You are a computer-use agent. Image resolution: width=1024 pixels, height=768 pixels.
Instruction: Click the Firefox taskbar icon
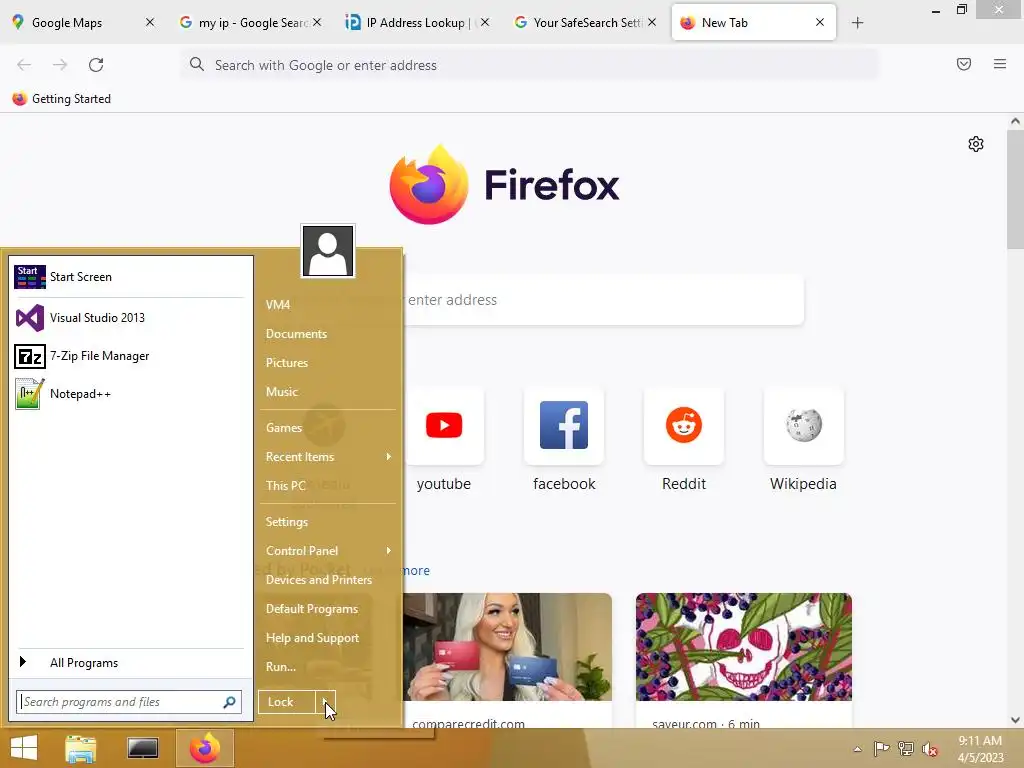point(204,748)
